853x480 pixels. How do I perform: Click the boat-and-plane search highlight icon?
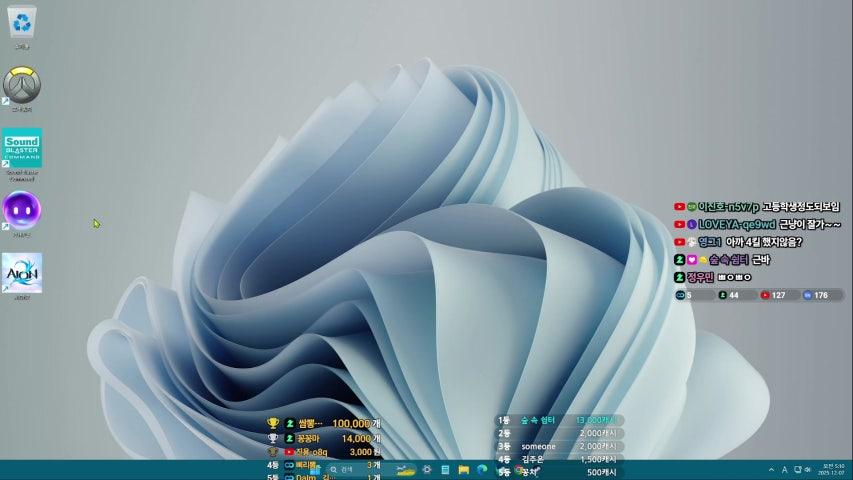pyautogui.click(x=405, y=470)
